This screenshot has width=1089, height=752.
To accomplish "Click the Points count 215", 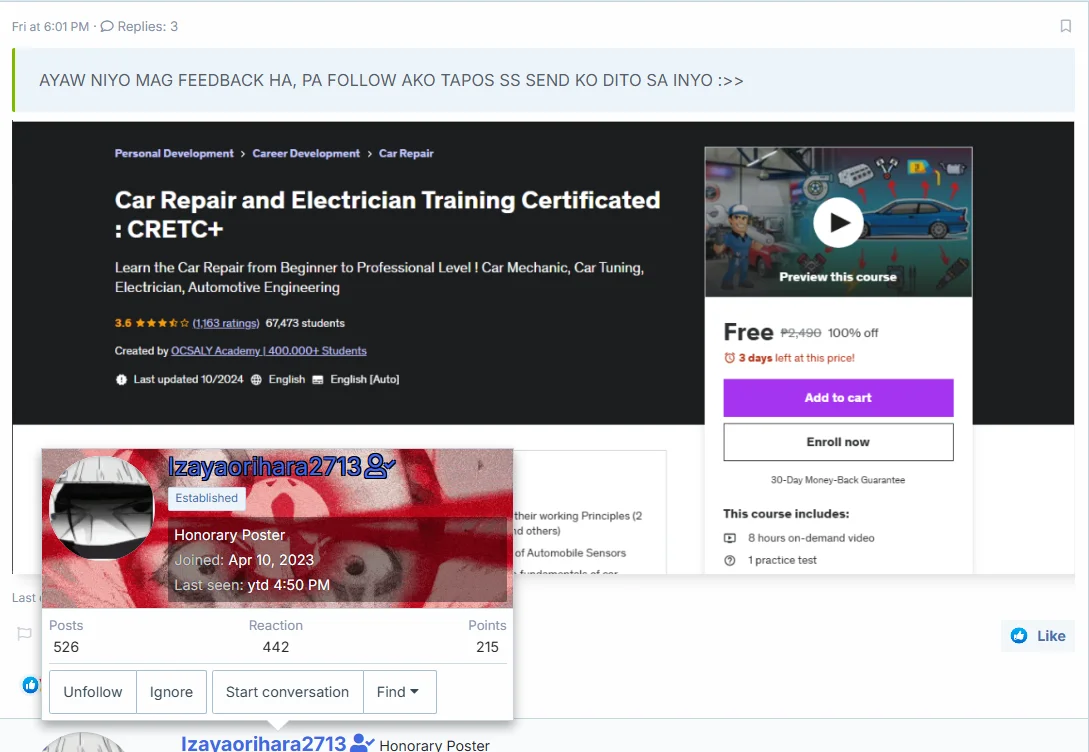I will [x=488, y=646].
